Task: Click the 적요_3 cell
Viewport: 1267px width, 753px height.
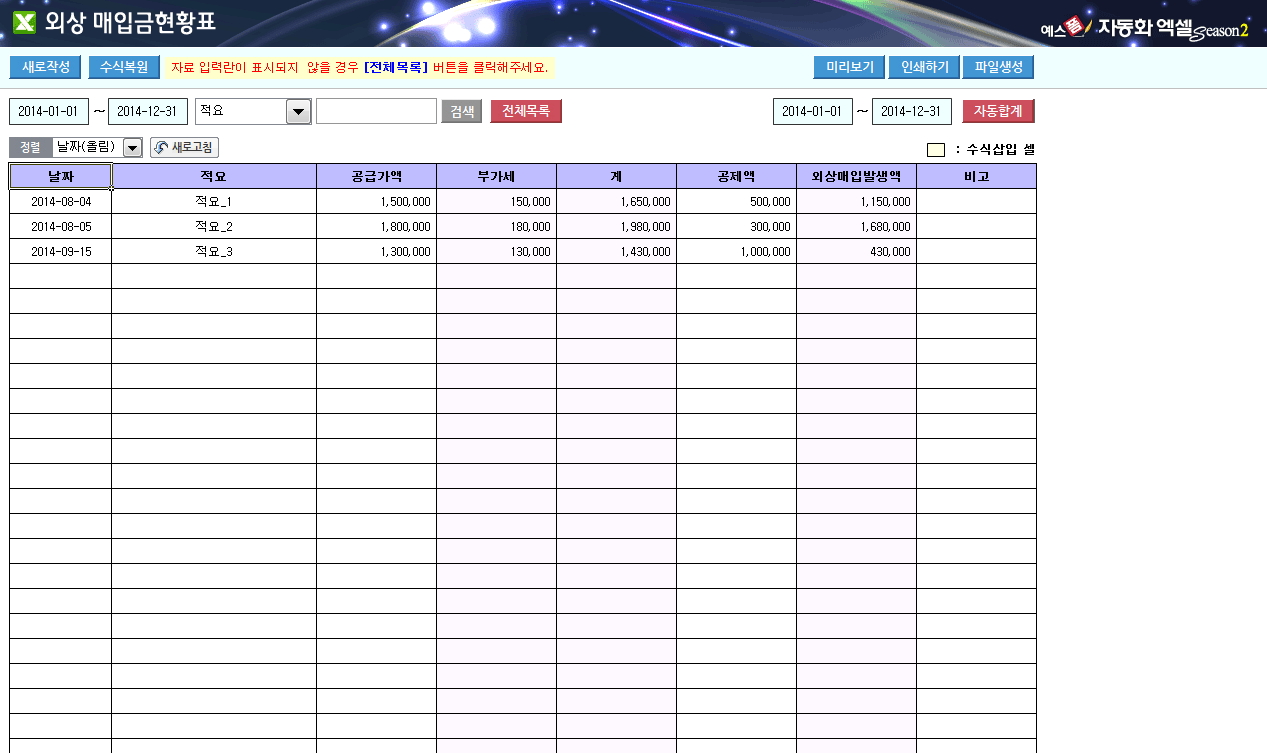Action: click(x=214, y=251)
